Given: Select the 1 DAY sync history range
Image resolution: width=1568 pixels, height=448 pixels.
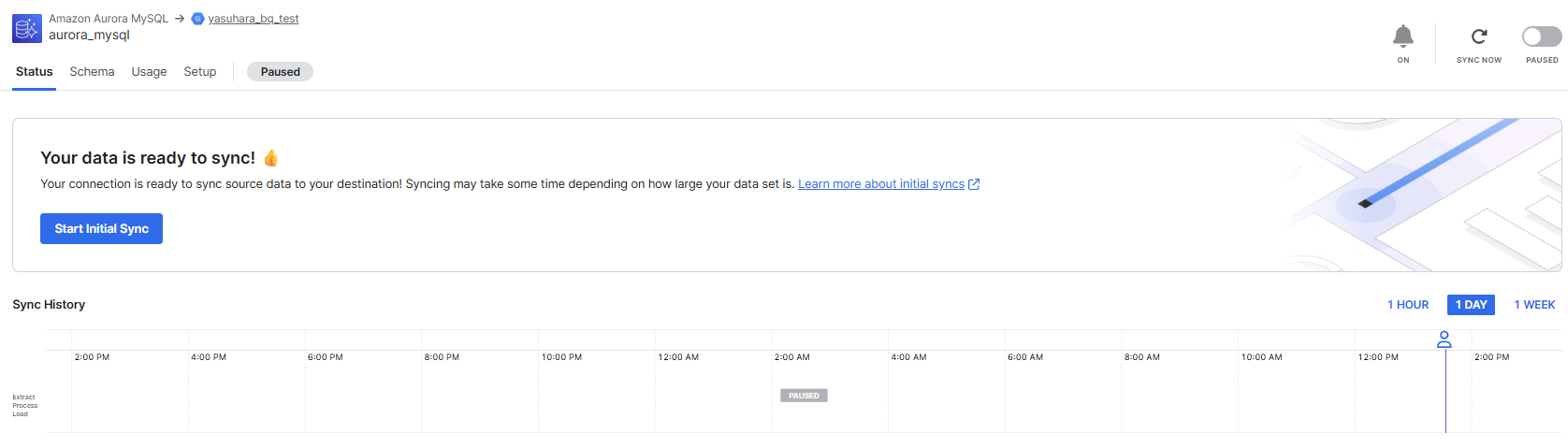Looking at the screenshot, I should click(x=1471, y=305).
